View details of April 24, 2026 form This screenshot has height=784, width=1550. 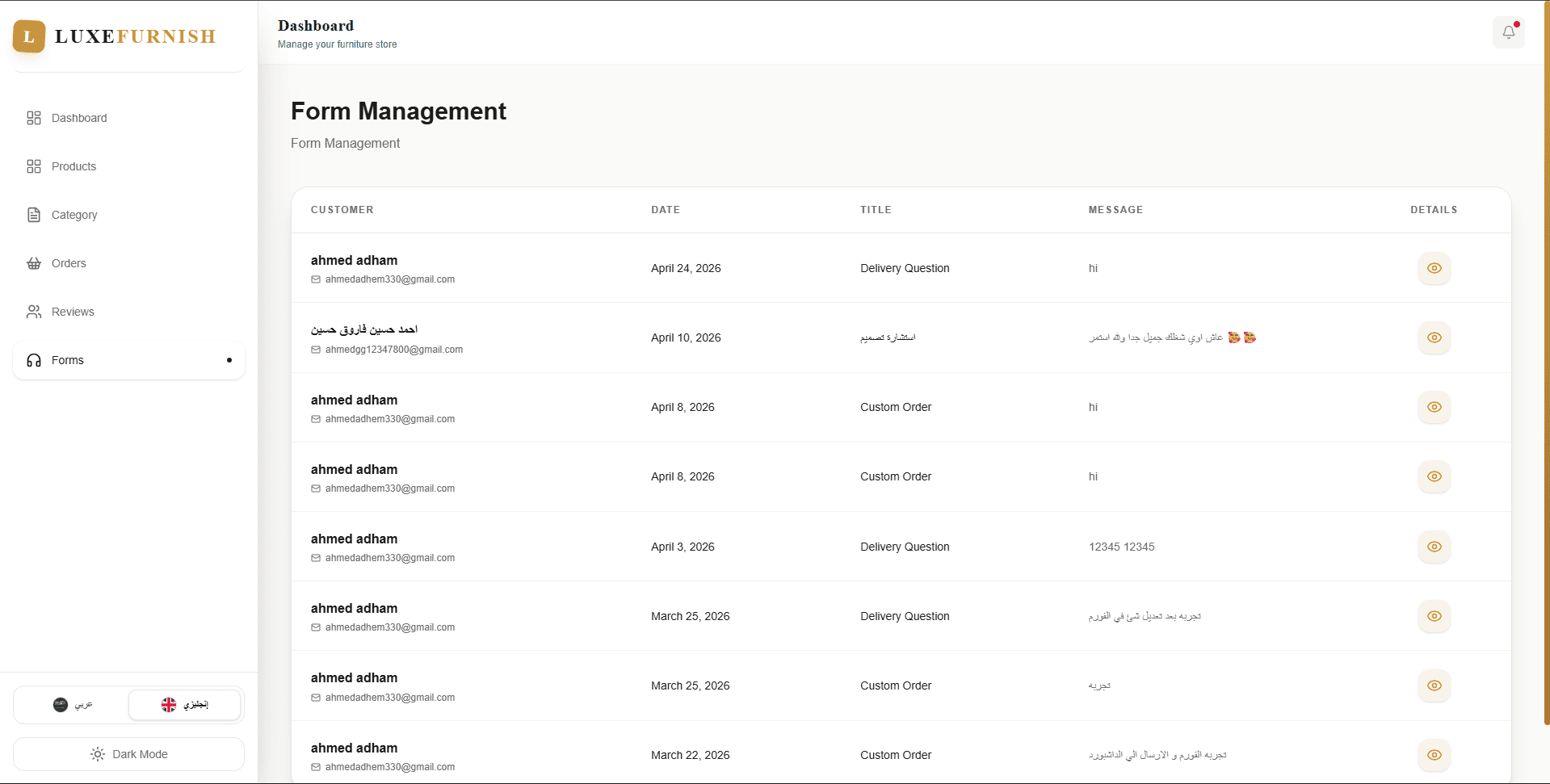(x=1434, y=268)
